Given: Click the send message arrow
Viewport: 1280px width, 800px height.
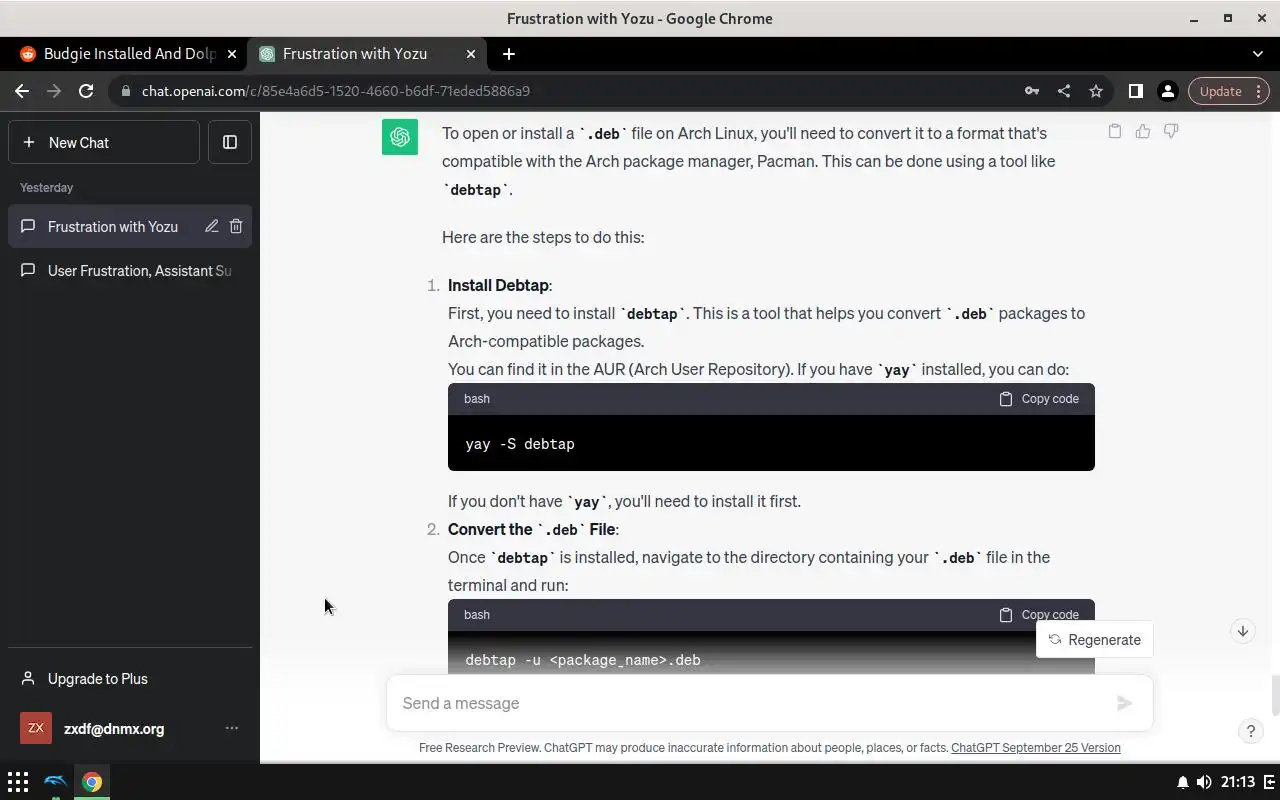Looking at the screenshot, I should coord(1124,703).
